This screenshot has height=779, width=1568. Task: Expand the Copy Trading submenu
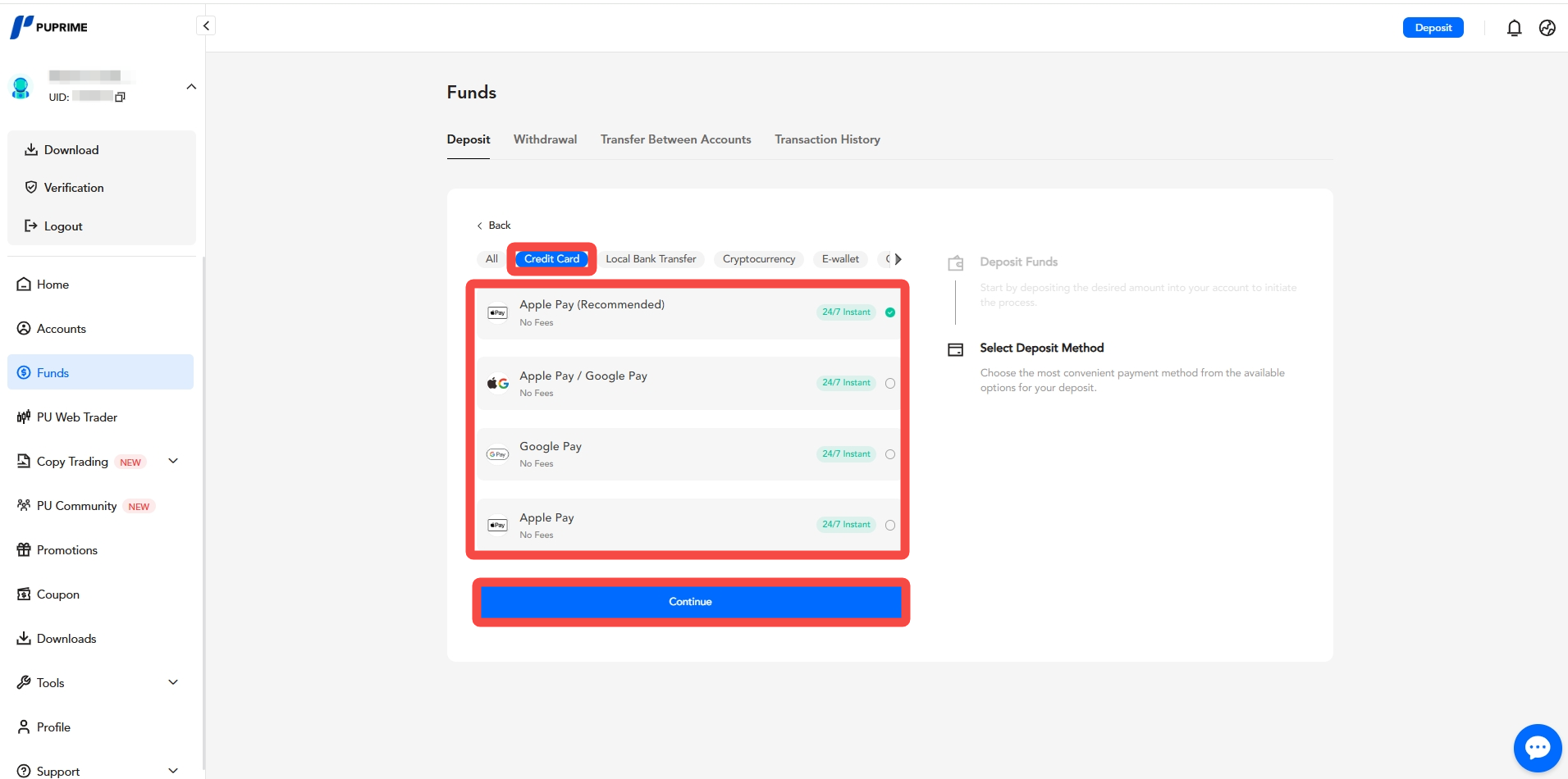[x=173, y=461]
